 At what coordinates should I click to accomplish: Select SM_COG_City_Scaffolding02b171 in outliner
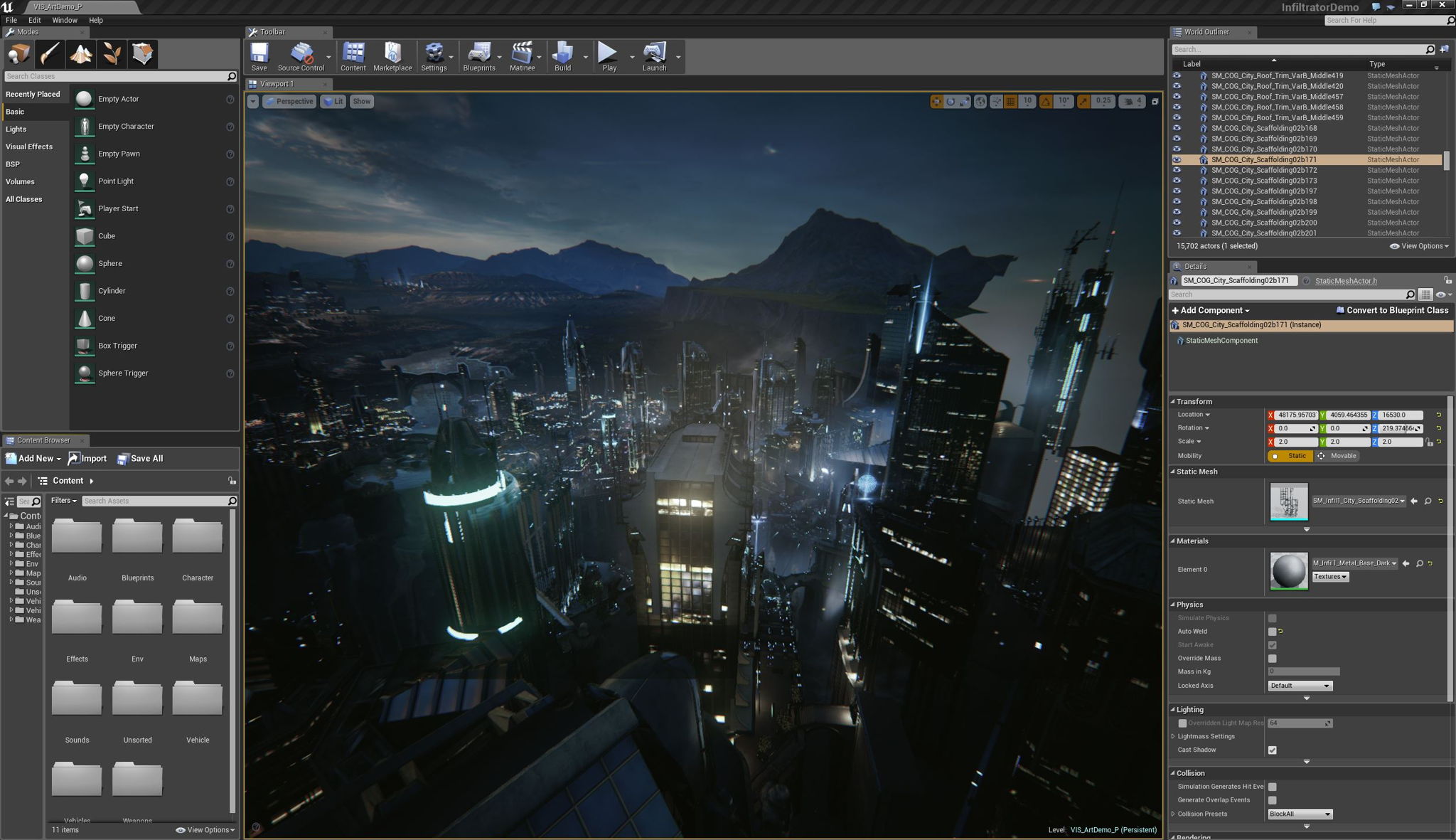(1269, 159)
